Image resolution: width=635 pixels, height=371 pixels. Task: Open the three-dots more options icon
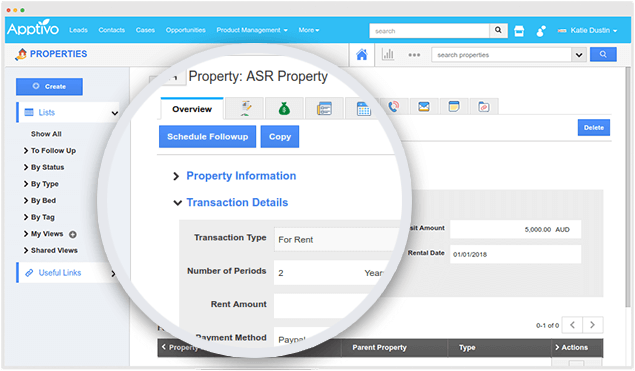pyautogui.click(x=414, y=55)
